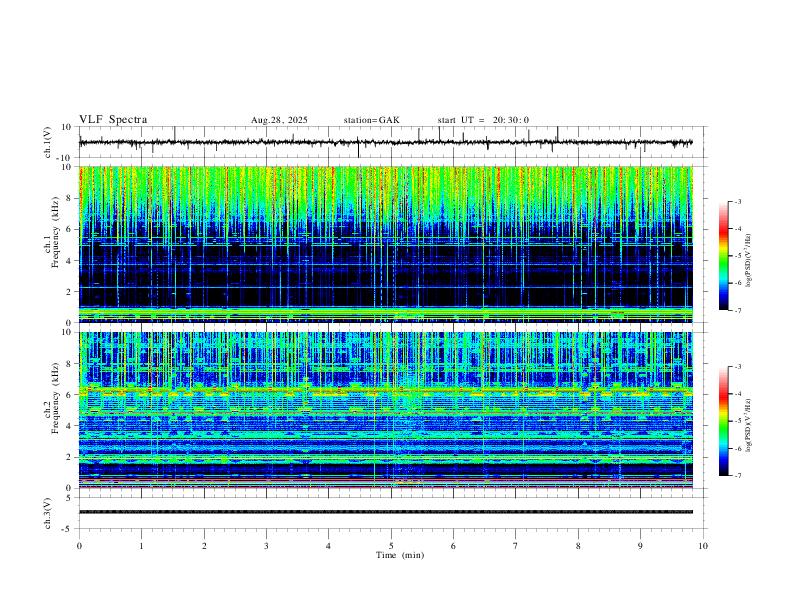Click the time axis tick label '0'

pos(79,546)
